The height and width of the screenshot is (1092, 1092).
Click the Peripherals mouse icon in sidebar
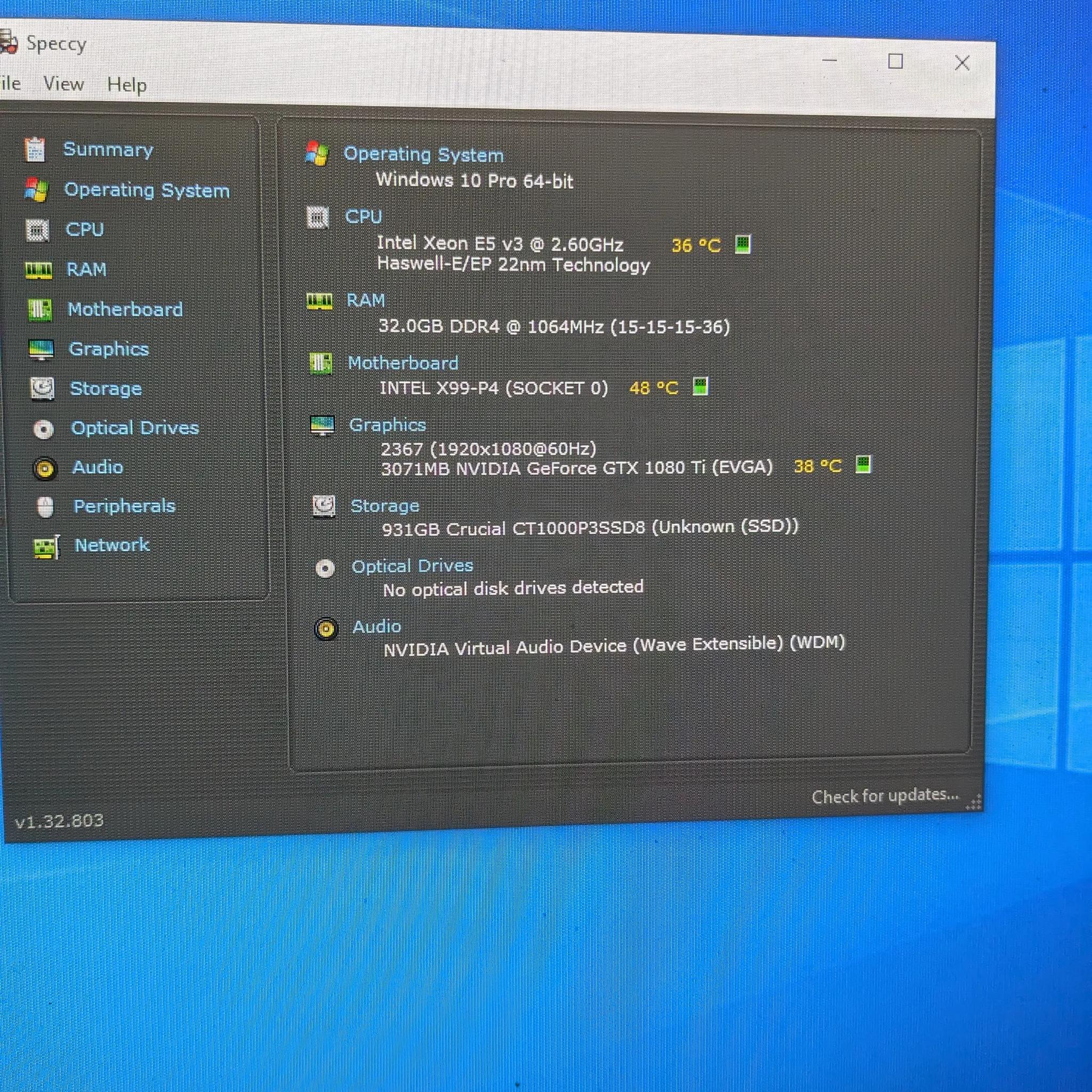point(46,507)
